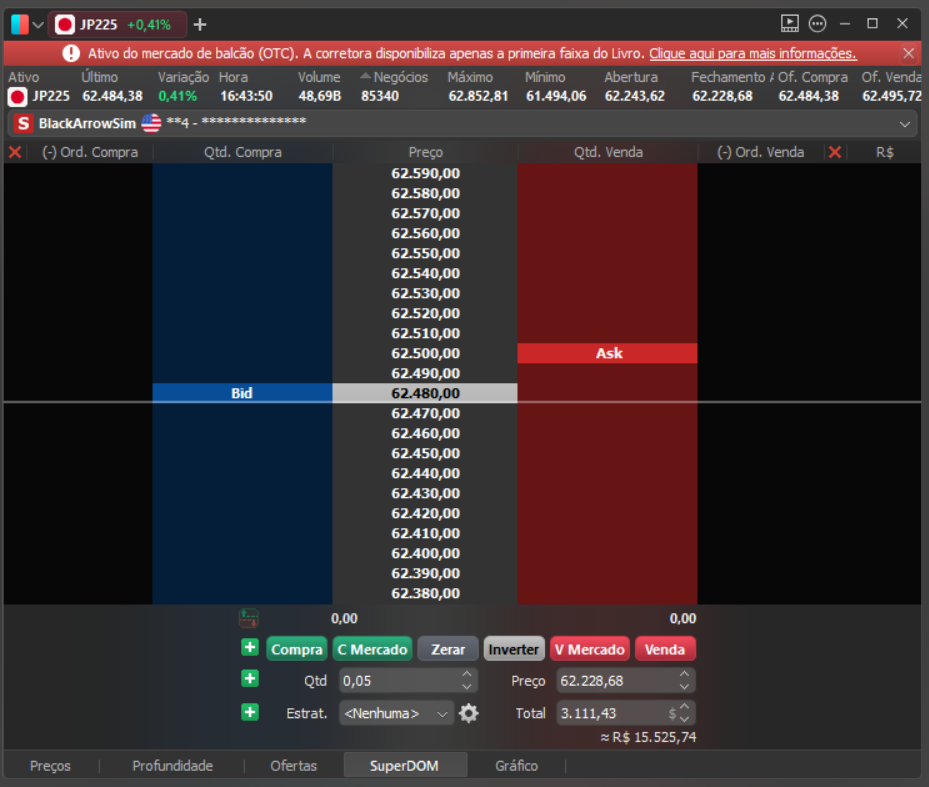Switch to the Gráfico tab
The width and height of the screenshot is (929, 787).
pyautogui.click(x=517, y=766)
